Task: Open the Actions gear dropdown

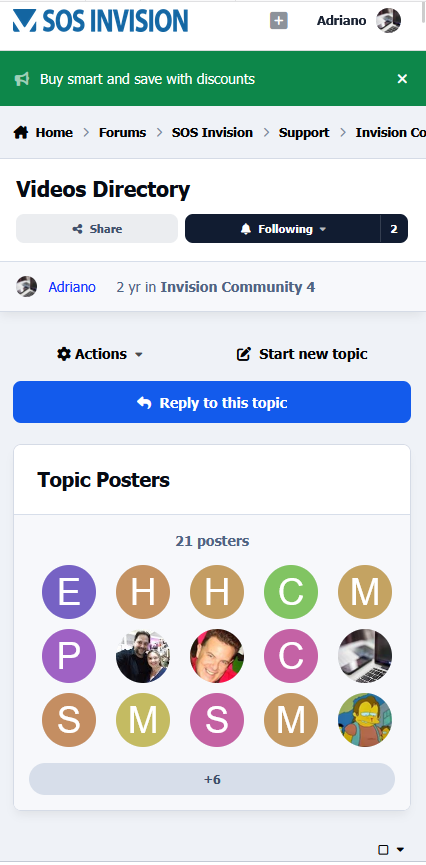Action: tap(100, 354)
